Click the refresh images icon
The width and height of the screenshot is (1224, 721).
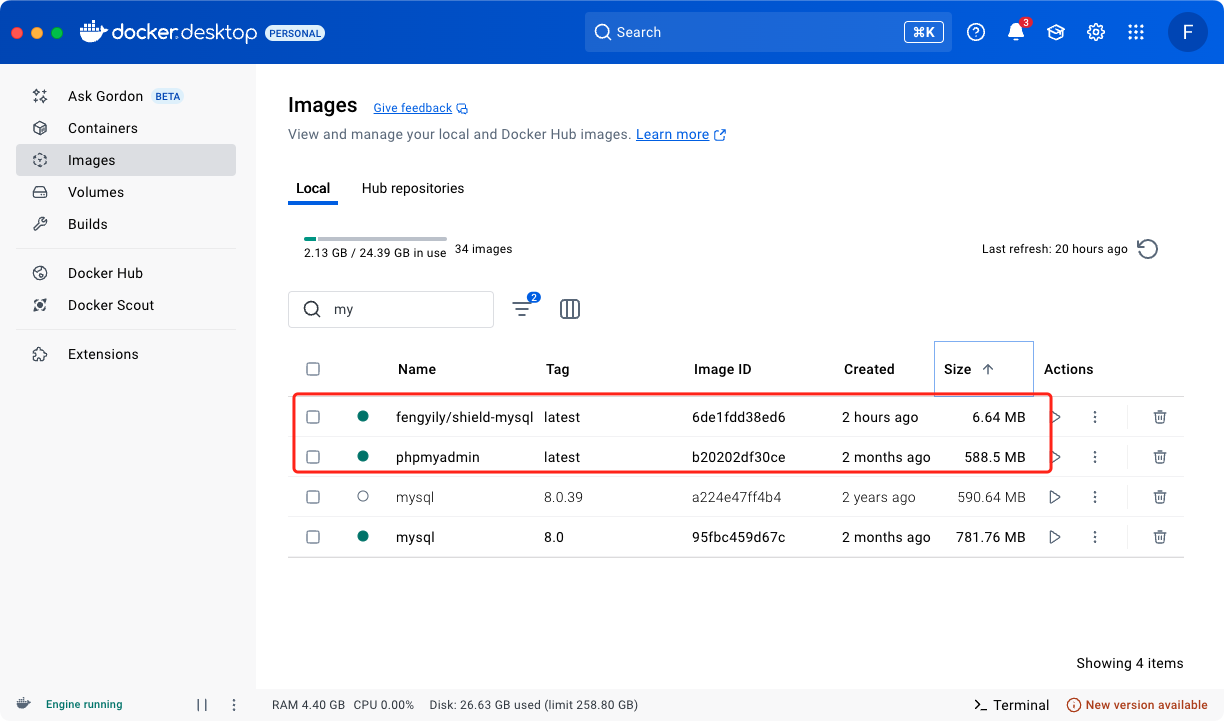coord(1148,249)
